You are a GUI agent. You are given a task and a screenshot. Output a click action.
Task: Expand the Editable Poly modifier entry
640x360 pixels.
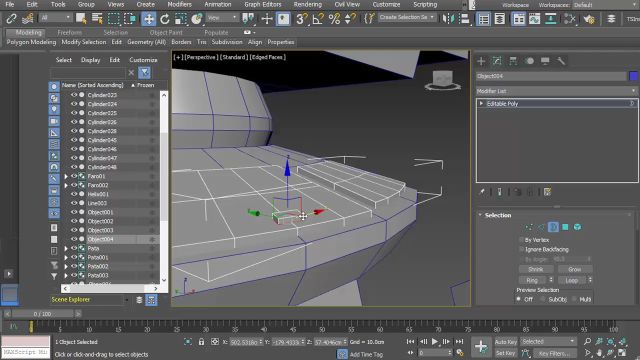click(x=481, y=104)
